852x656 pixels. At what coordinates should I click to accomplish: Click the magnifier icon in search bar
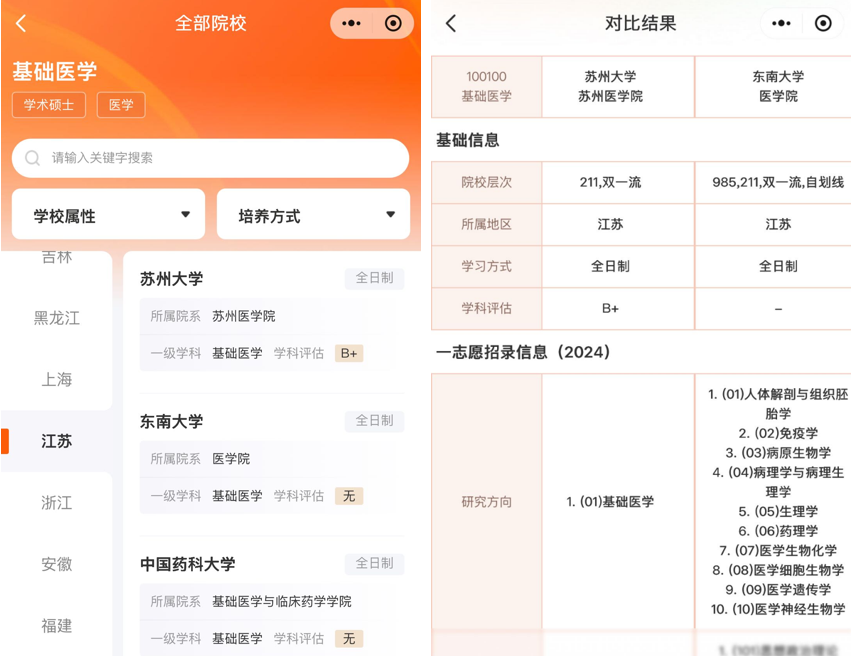[33, 158]
